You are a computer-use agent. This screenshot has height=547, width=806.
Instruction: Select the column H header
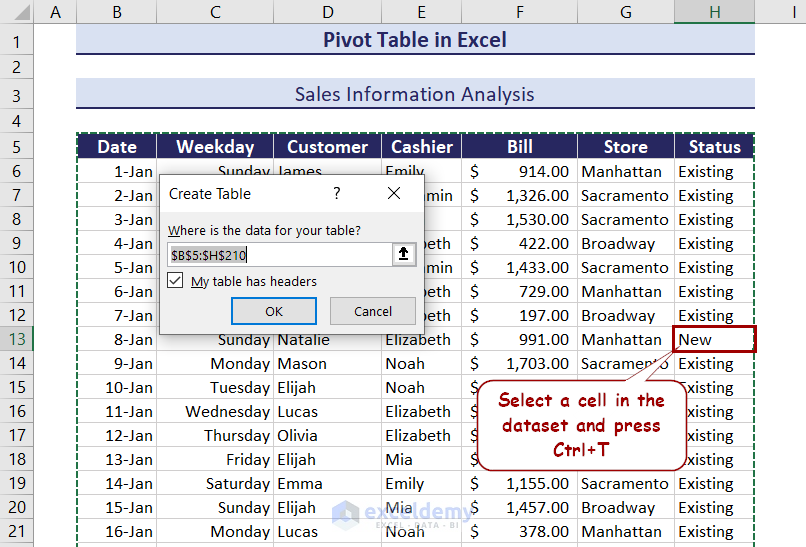tap(714, 13)
